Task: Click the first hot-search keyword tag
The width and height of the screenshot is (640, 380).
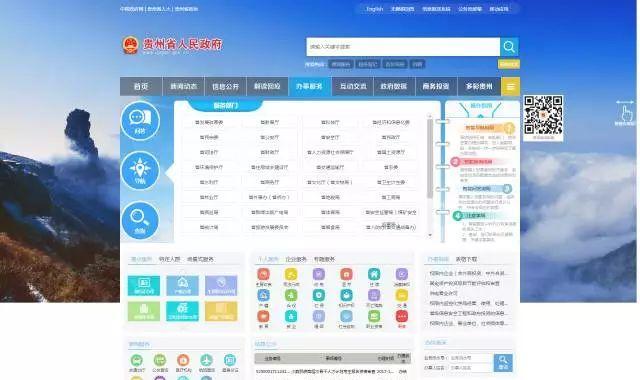Action: coord(340,64)
